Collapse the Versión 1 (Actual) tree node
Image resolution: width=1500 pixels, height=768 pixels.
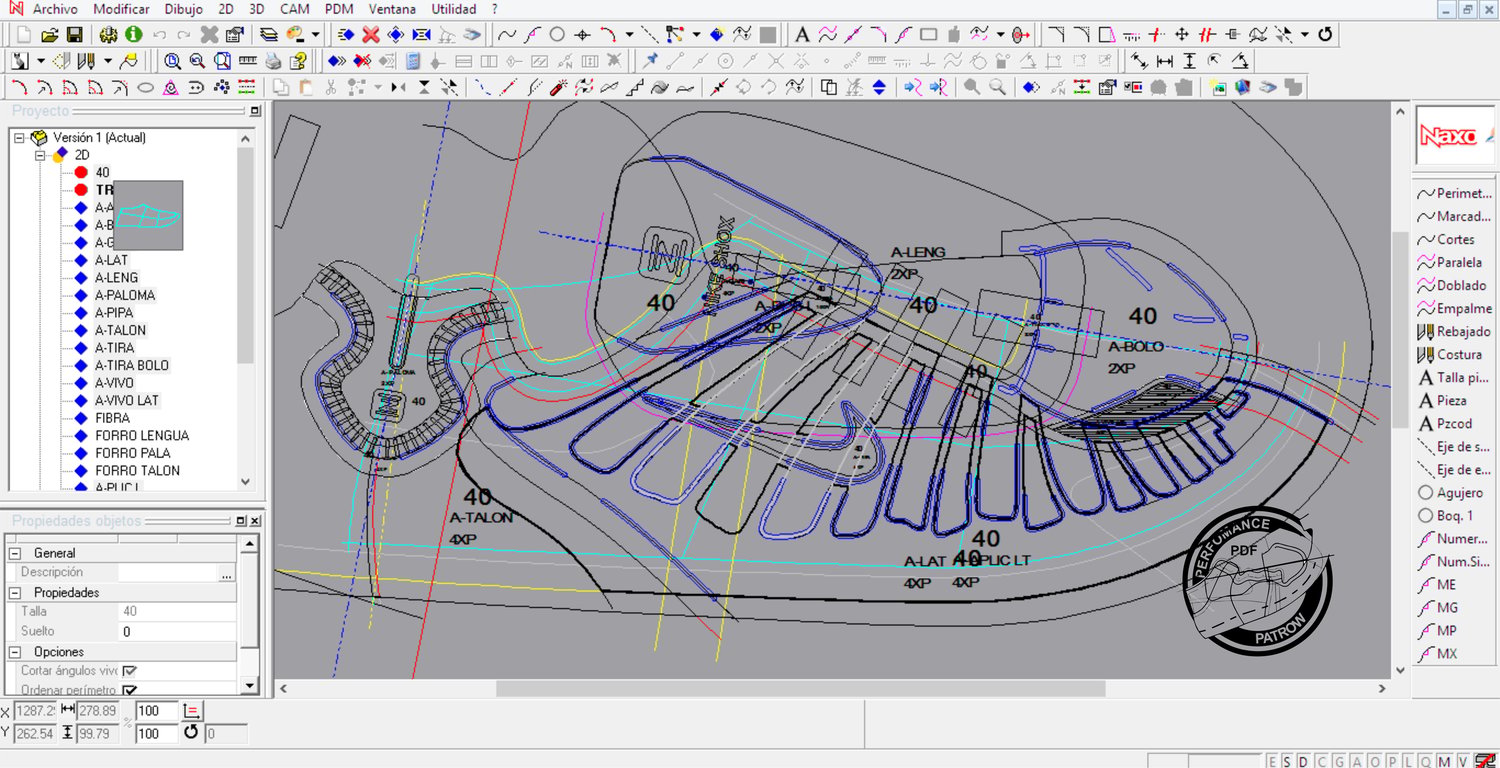[x=19, y=138]
